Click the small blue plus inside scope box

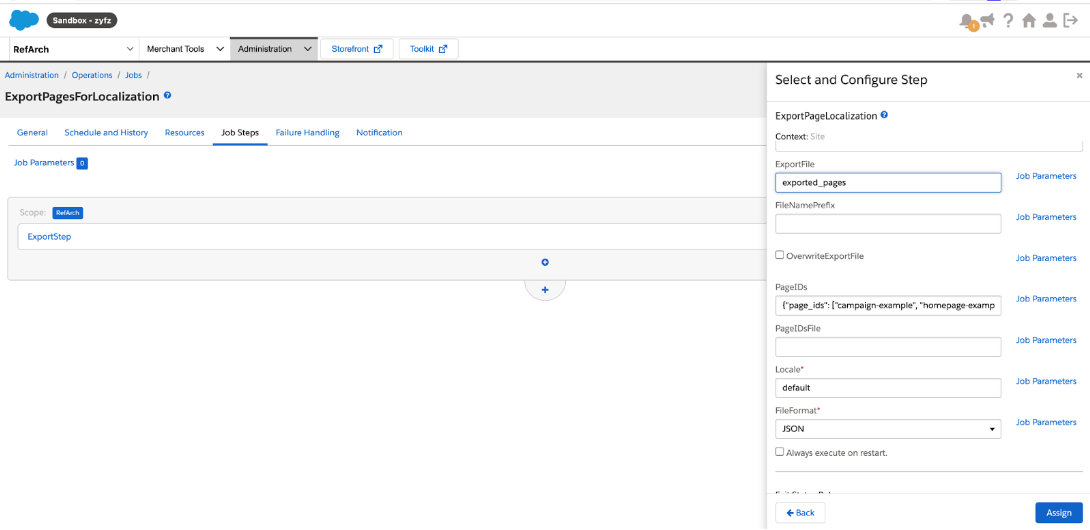[x=545, y=262]
